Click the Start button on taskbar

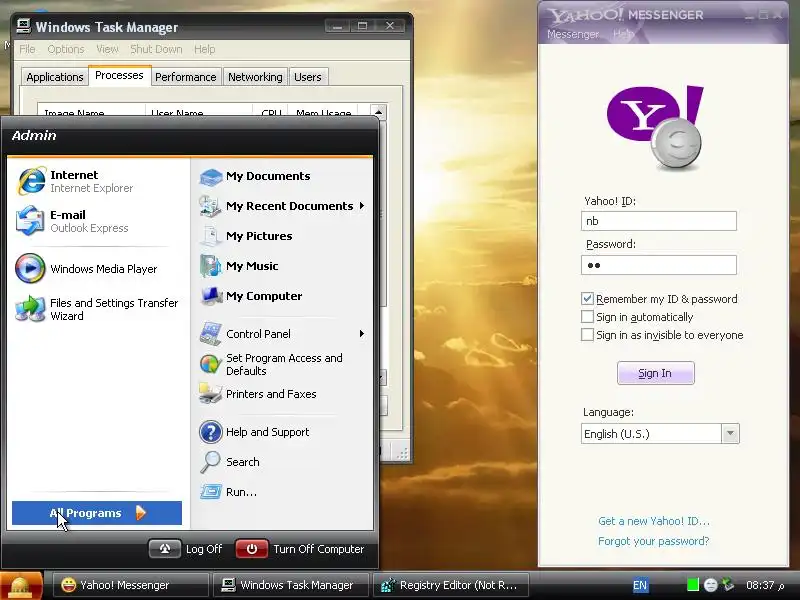click(x=21, y=585)
